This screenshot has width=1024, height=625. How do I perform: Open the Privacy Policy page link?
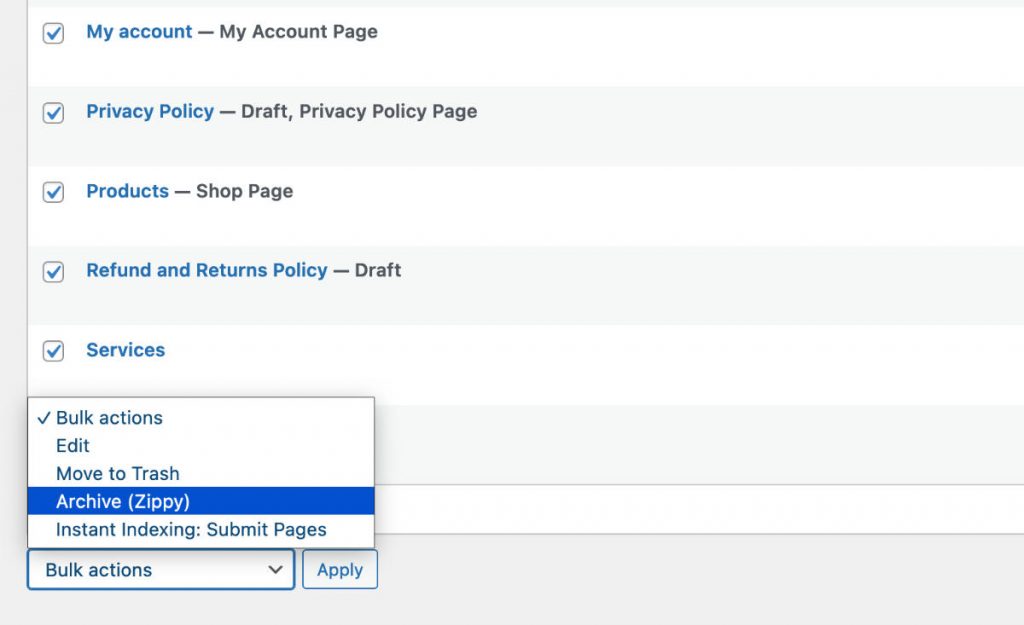(150, 111)
